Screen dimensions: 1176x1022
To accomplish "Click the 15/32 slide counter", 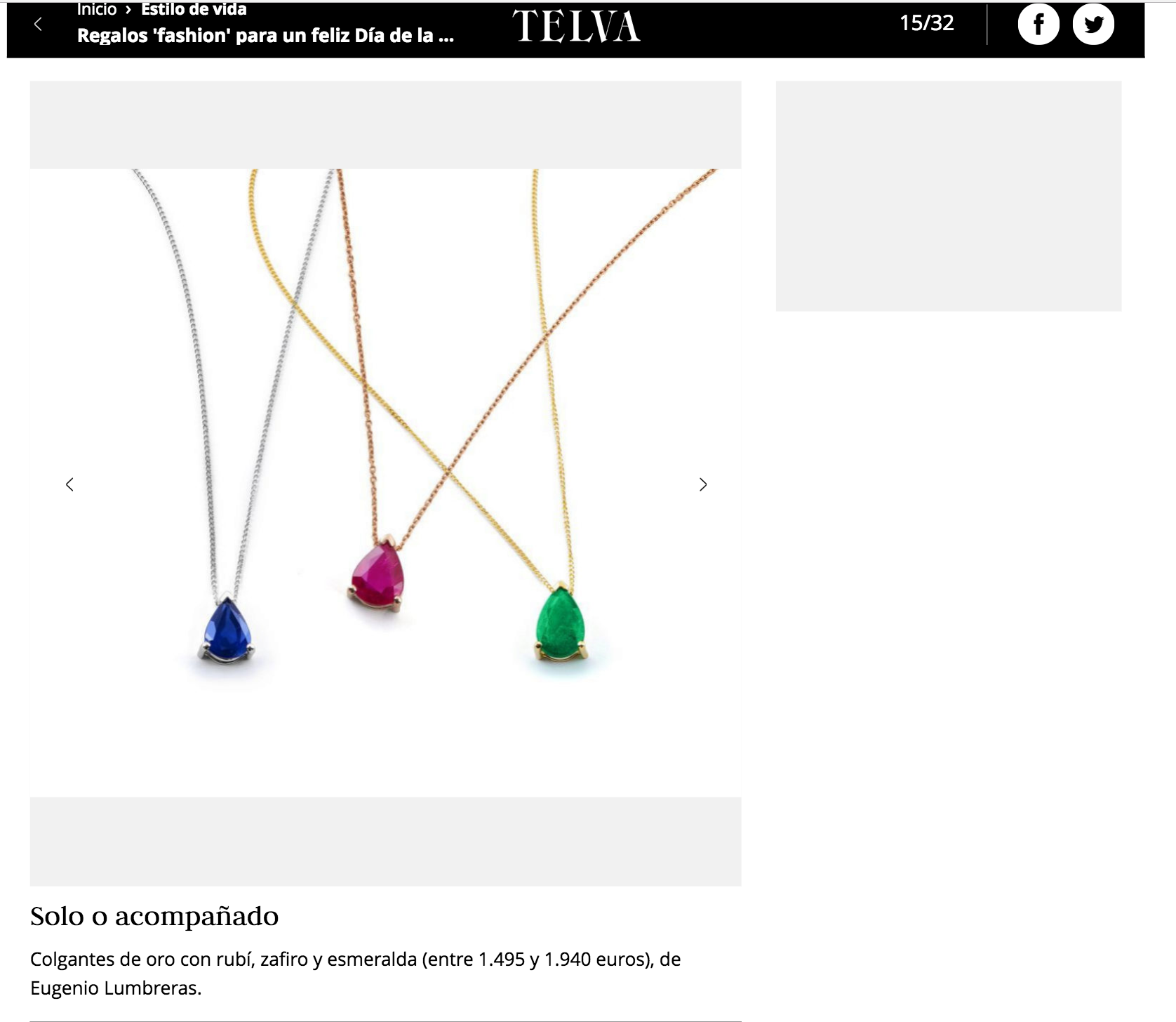I will (927, 23).
